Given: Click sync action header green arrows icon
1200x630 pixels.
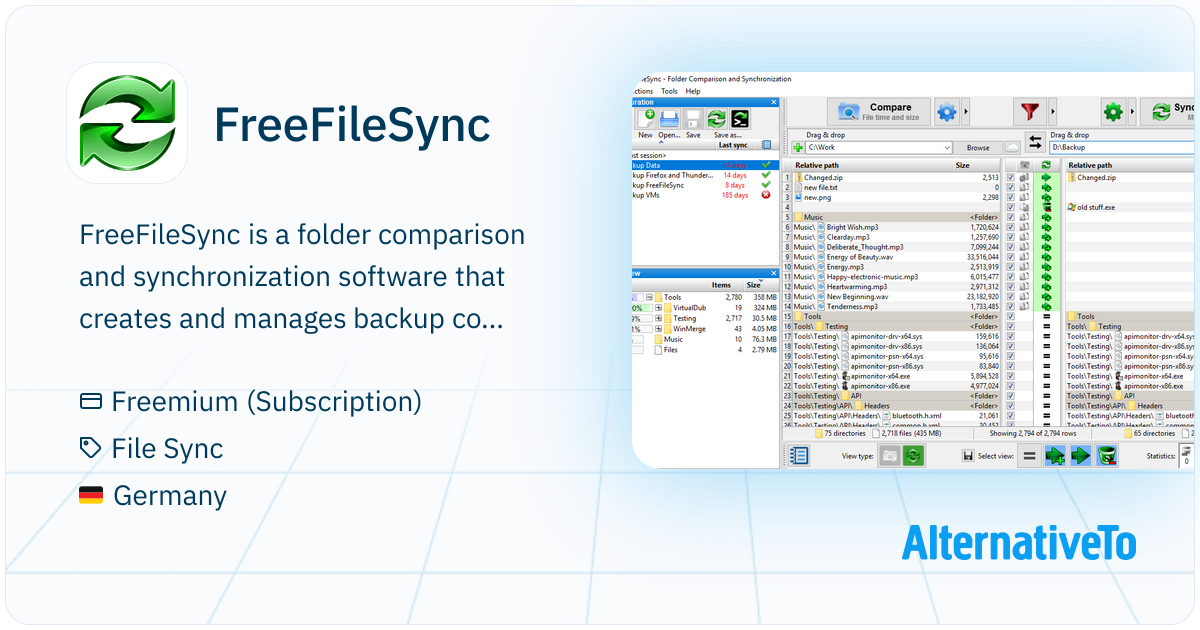Looking at the screenshot, I should point(1047,165).
